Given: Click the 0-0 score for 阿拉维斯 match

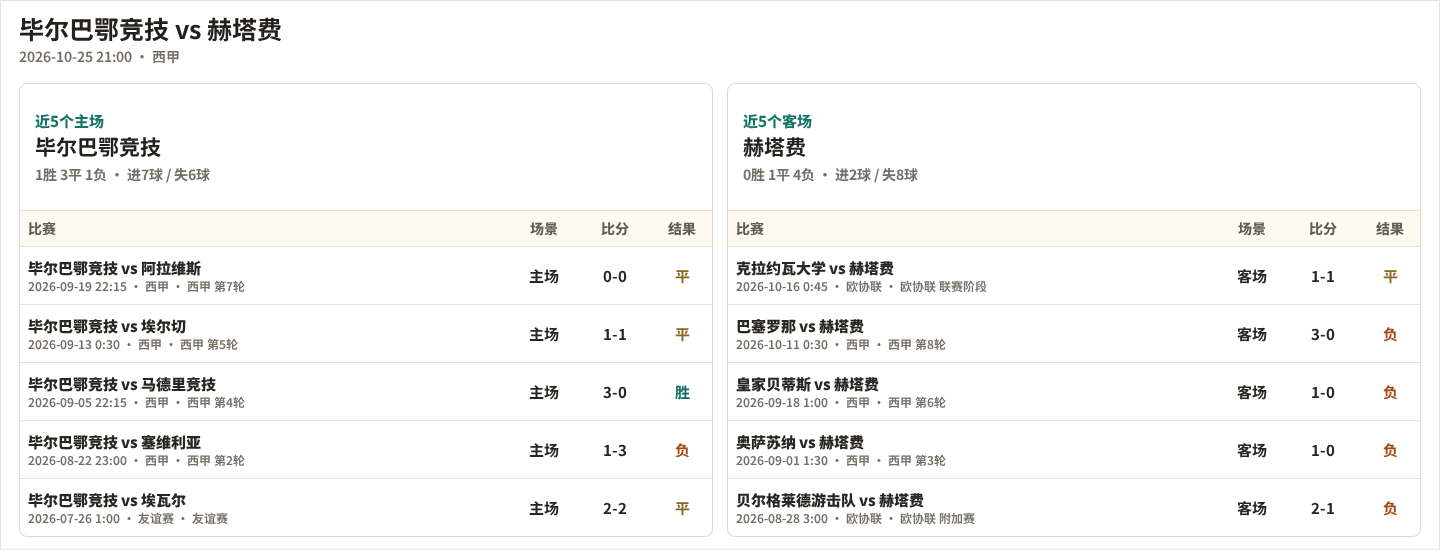Looking at the screenshot, I should [615, 276].
